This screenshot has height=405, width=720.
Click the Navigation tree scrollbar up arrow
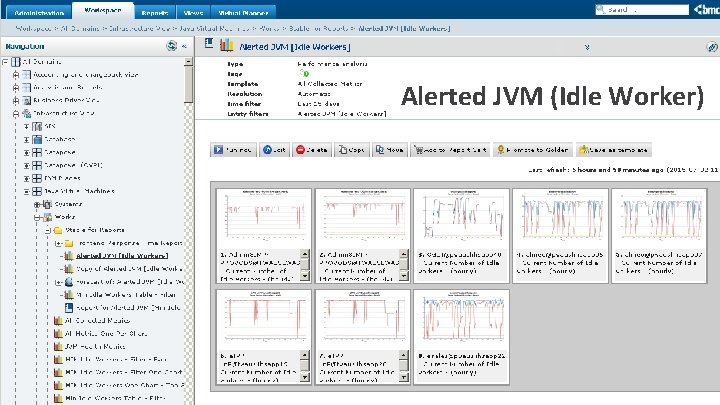coord(188,62)
